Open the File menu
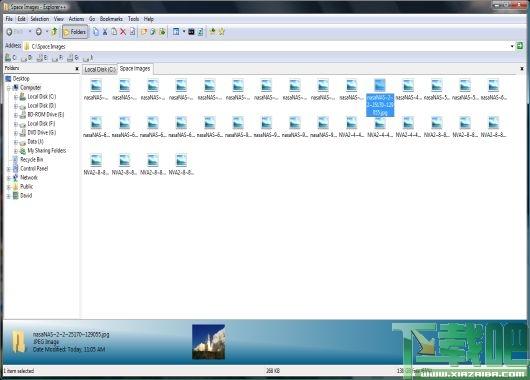 [9, 19]
